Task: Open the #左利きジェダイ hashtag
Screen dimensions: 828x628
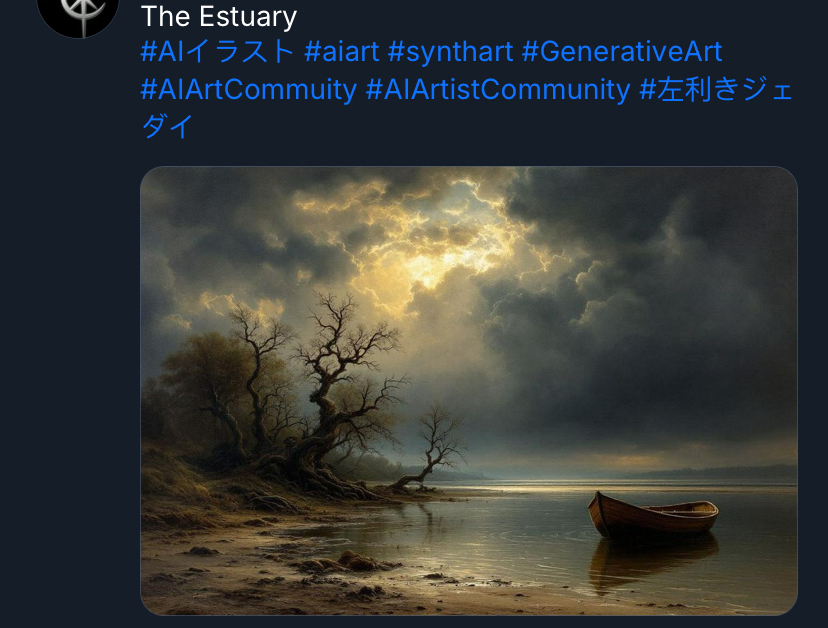Action: 716,89
